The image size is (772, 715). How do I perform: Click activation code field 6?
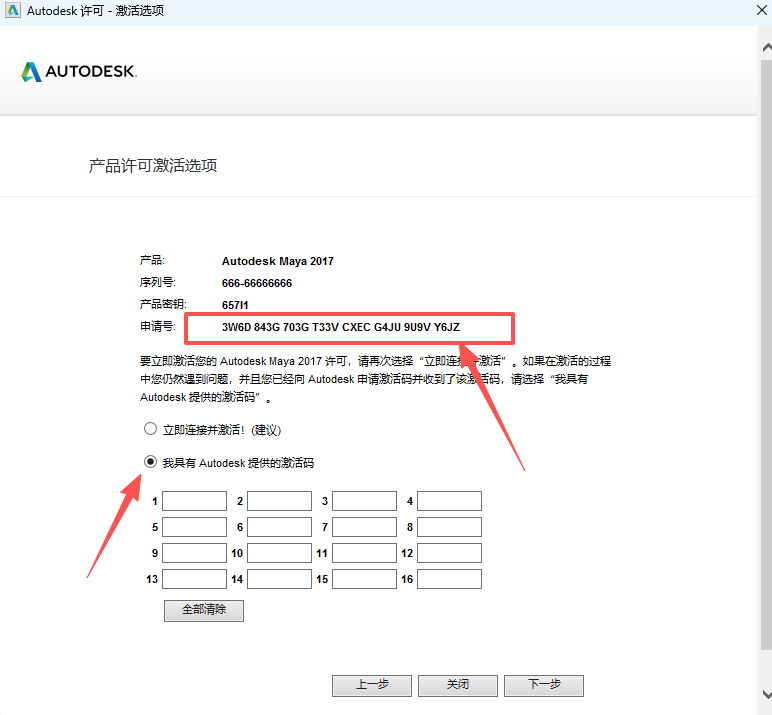tap(279, 527)
